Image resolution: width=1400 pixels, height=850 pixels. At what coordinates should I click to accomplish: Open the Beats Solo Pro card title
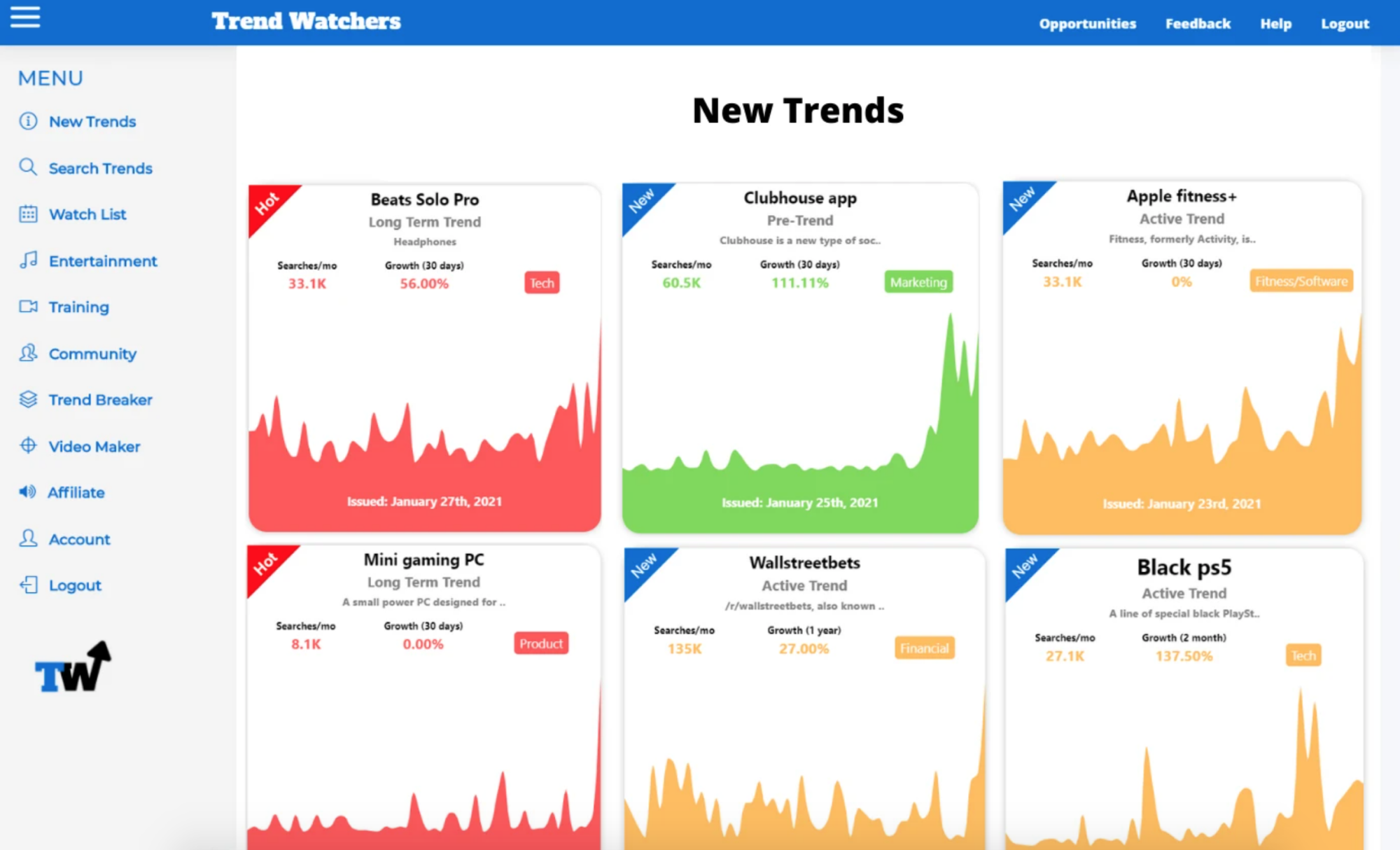pyautogui.click(x=425, y=200)
